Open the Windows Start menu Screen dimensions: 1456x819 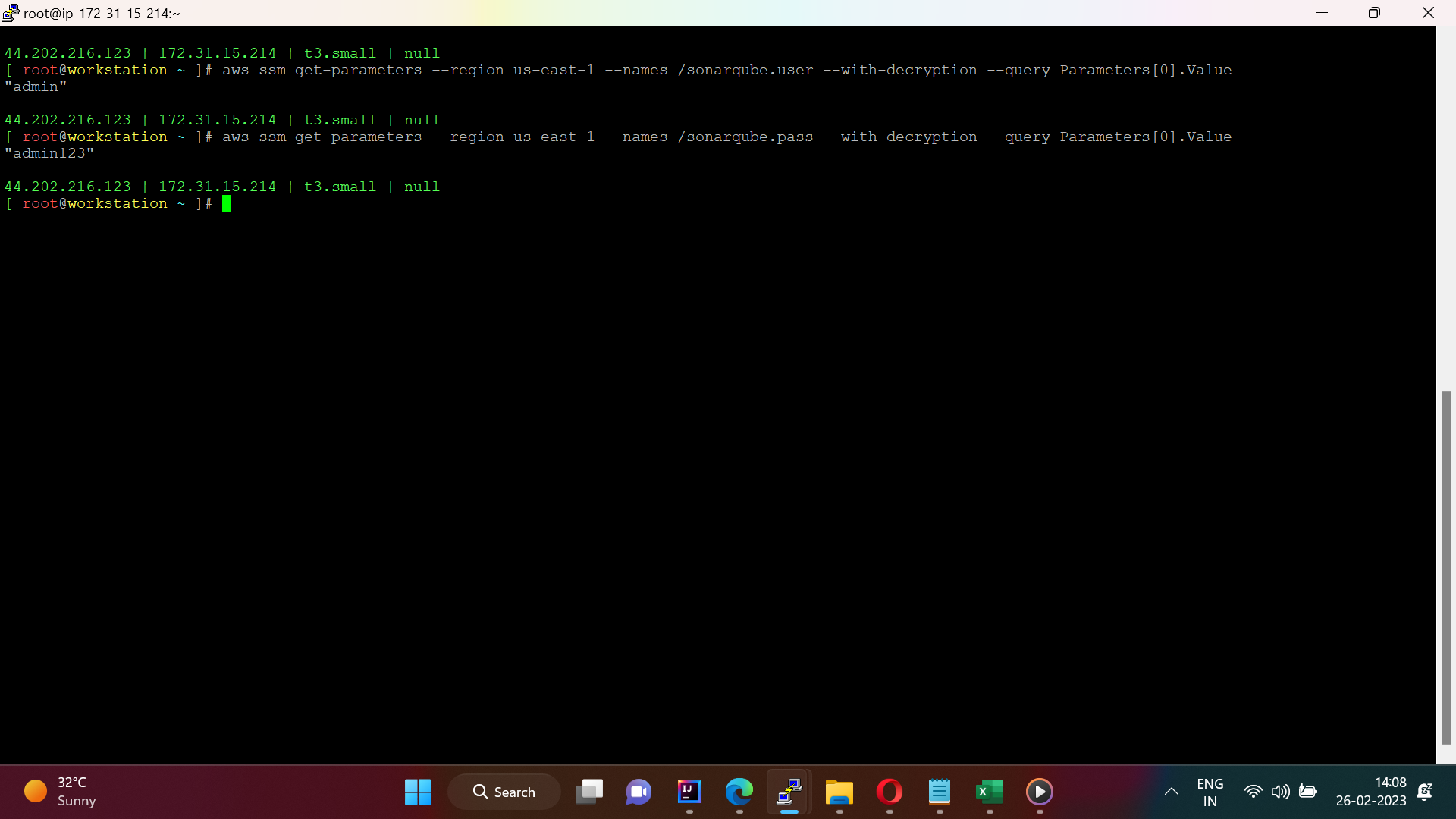coord(417,792)
